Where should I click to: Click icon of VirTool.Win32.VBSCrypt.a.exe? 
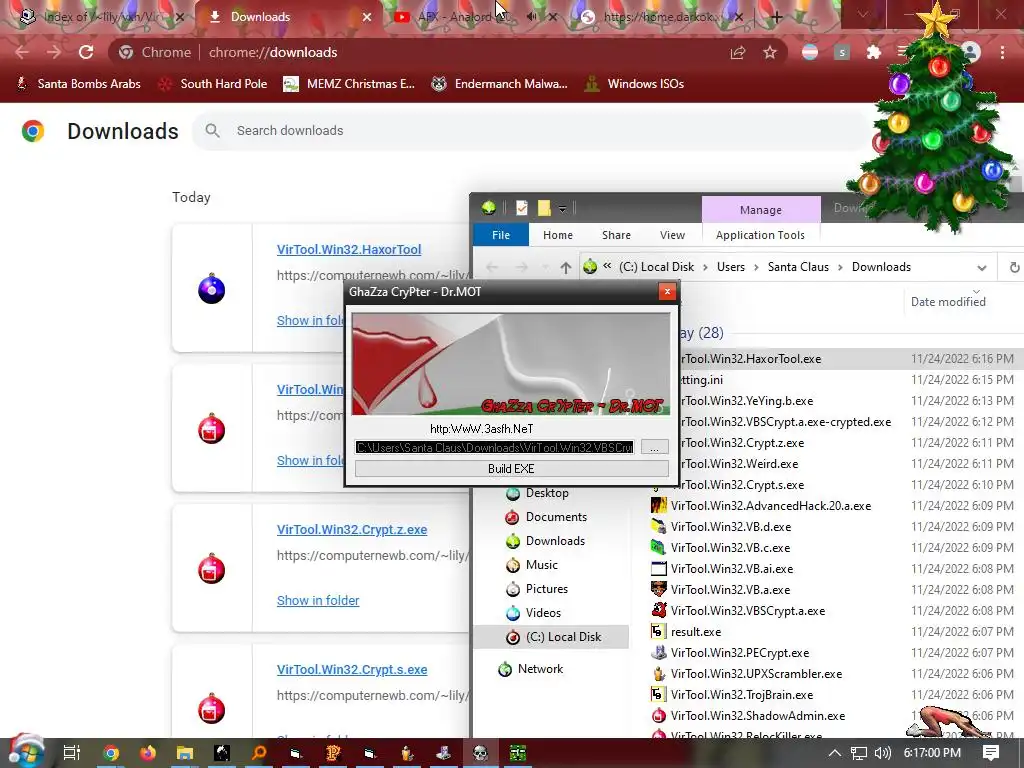coord(659,611)
